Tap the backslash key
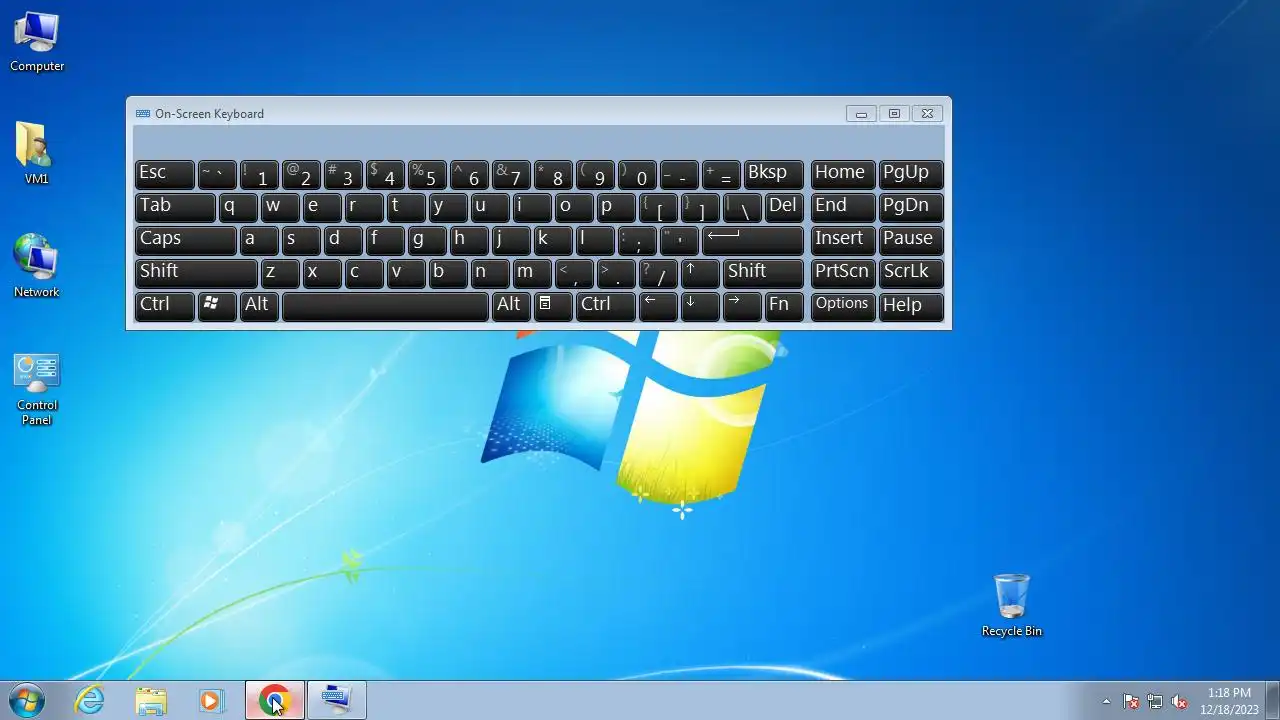 (742, 207)
